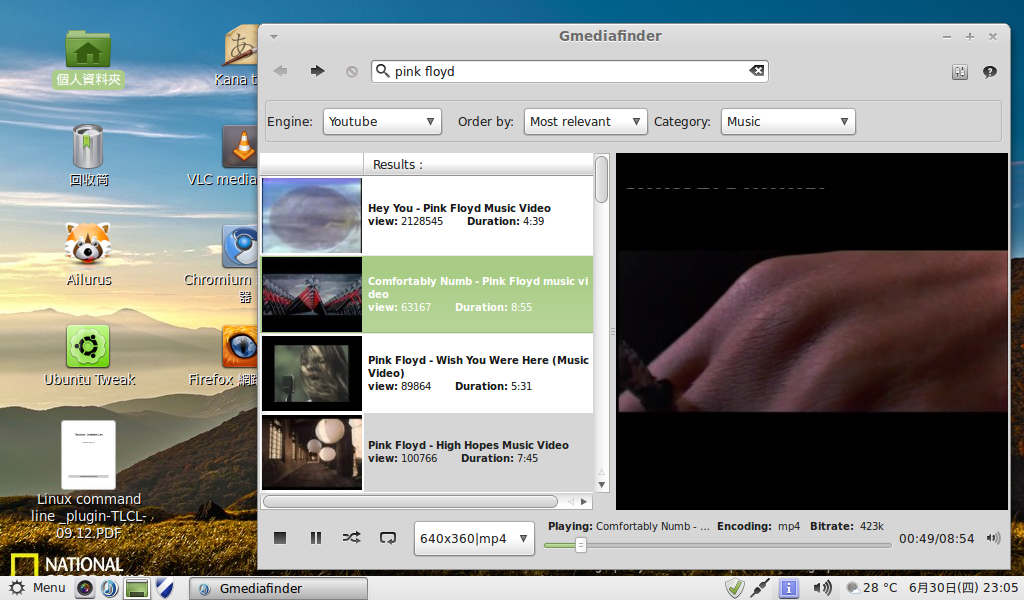The image size is (1024, 600).
Task: Open the Engine dropdown set to Youtube
Action: coord(382,121)
